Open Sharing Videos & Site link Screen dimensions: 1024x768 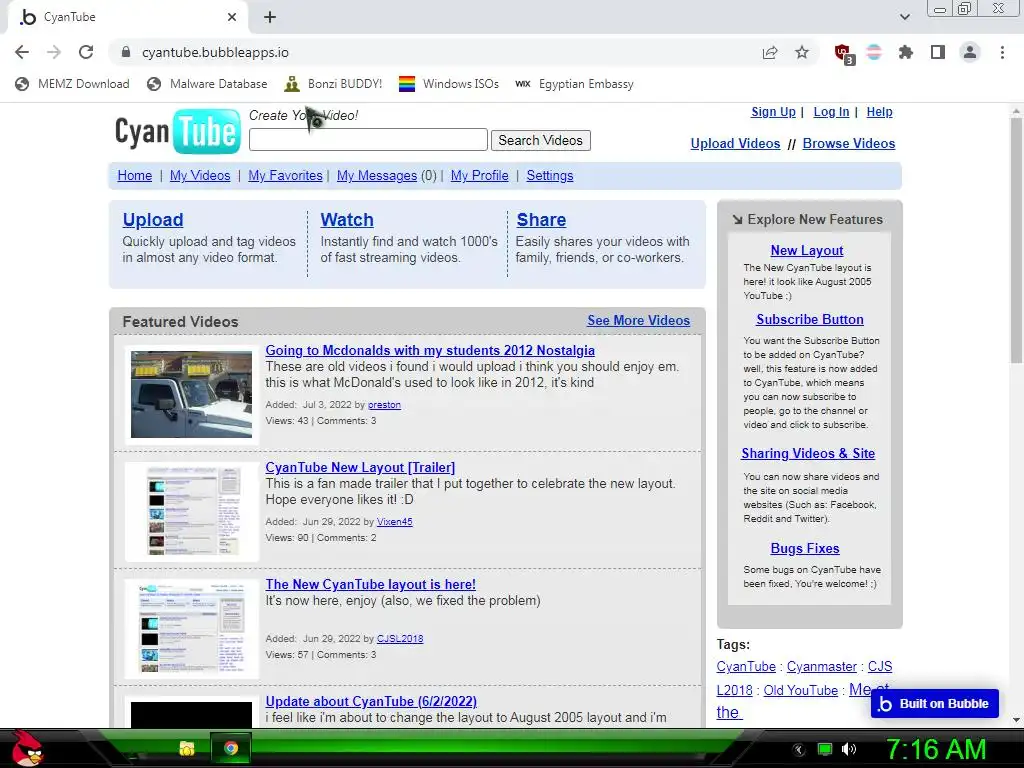pyautogui.click(x=808, y=454)
